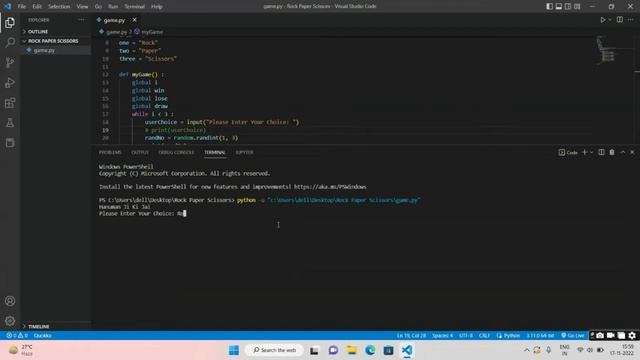Open errors and warnings in status bar
640x360 pixels.
coord(17,336)
